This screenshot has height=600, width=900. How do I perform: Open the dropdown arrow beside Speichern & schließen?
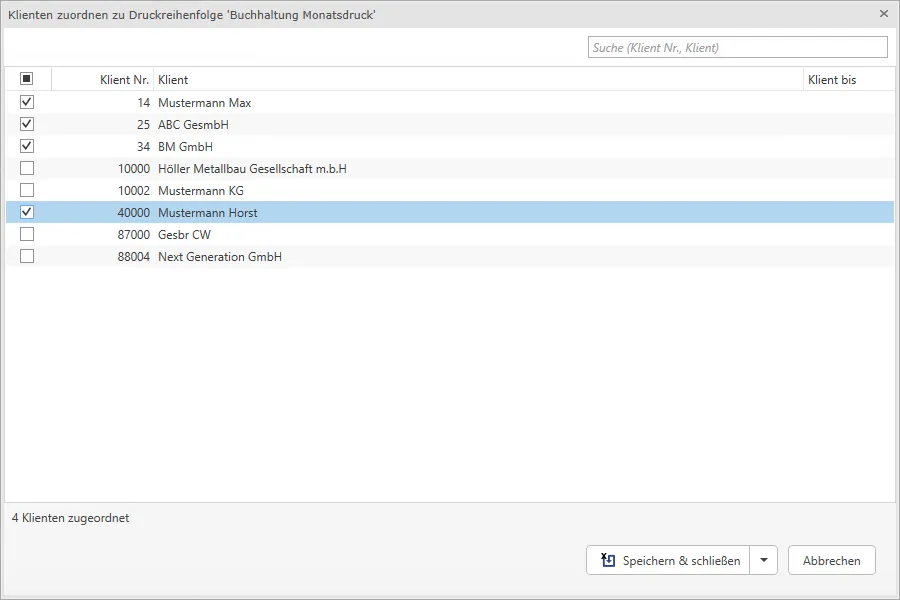pyautogui.click(x=763, y=560)
